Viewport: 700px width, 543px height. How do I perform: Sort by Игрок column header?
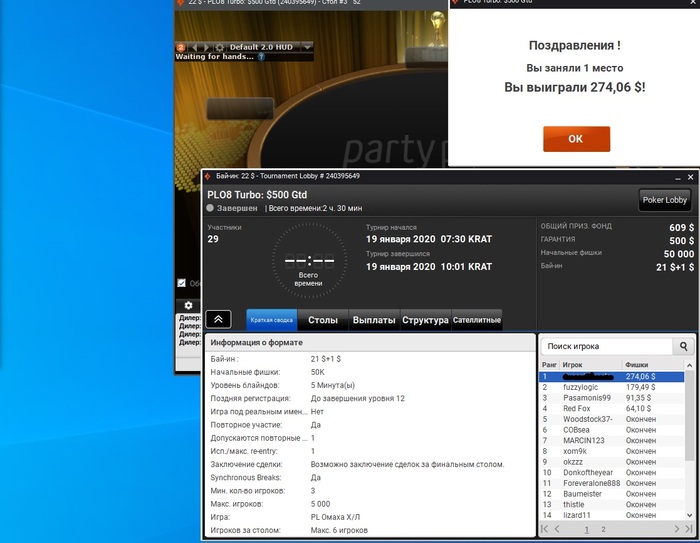tap(590, 365)
